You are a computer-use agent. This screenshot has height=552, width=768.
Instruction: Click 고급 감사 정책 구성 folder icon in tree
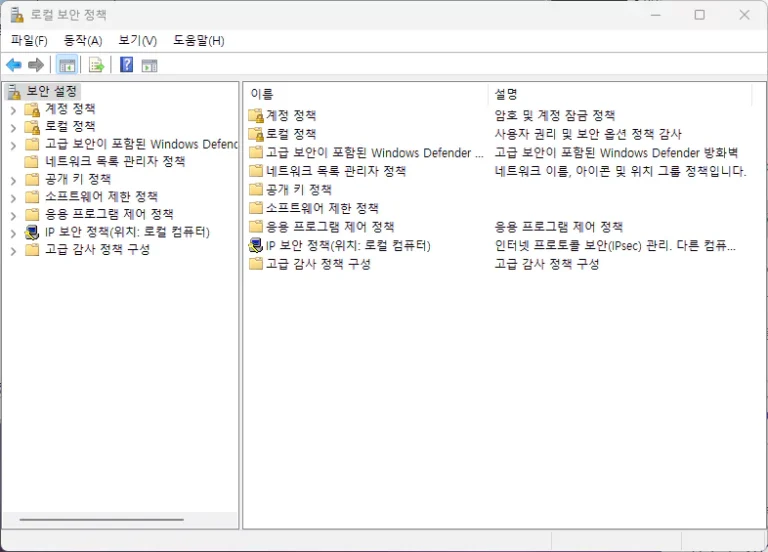click(x=32, y=249)
